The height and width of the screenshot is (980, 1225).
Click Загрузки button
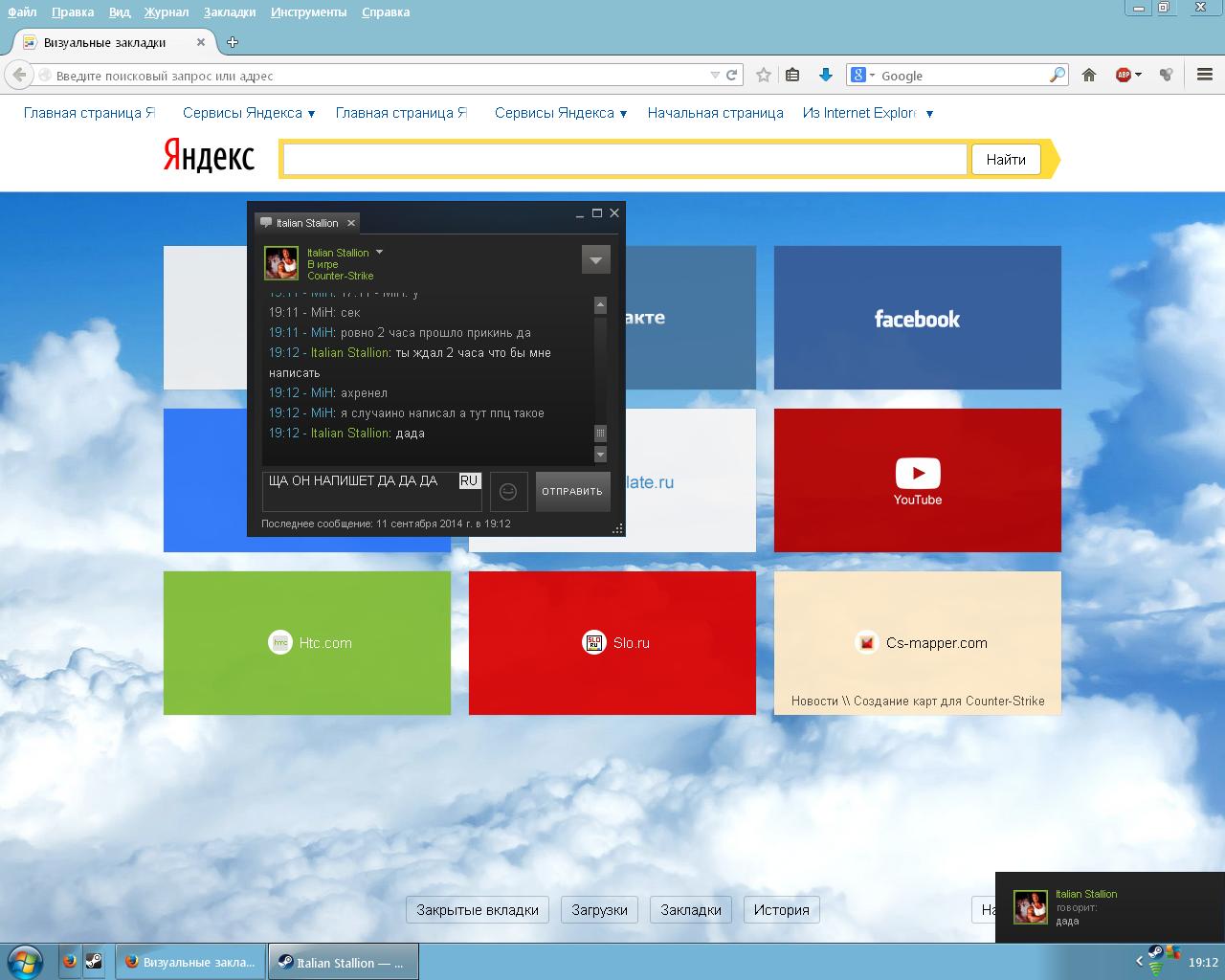click(x=599, y=910)
